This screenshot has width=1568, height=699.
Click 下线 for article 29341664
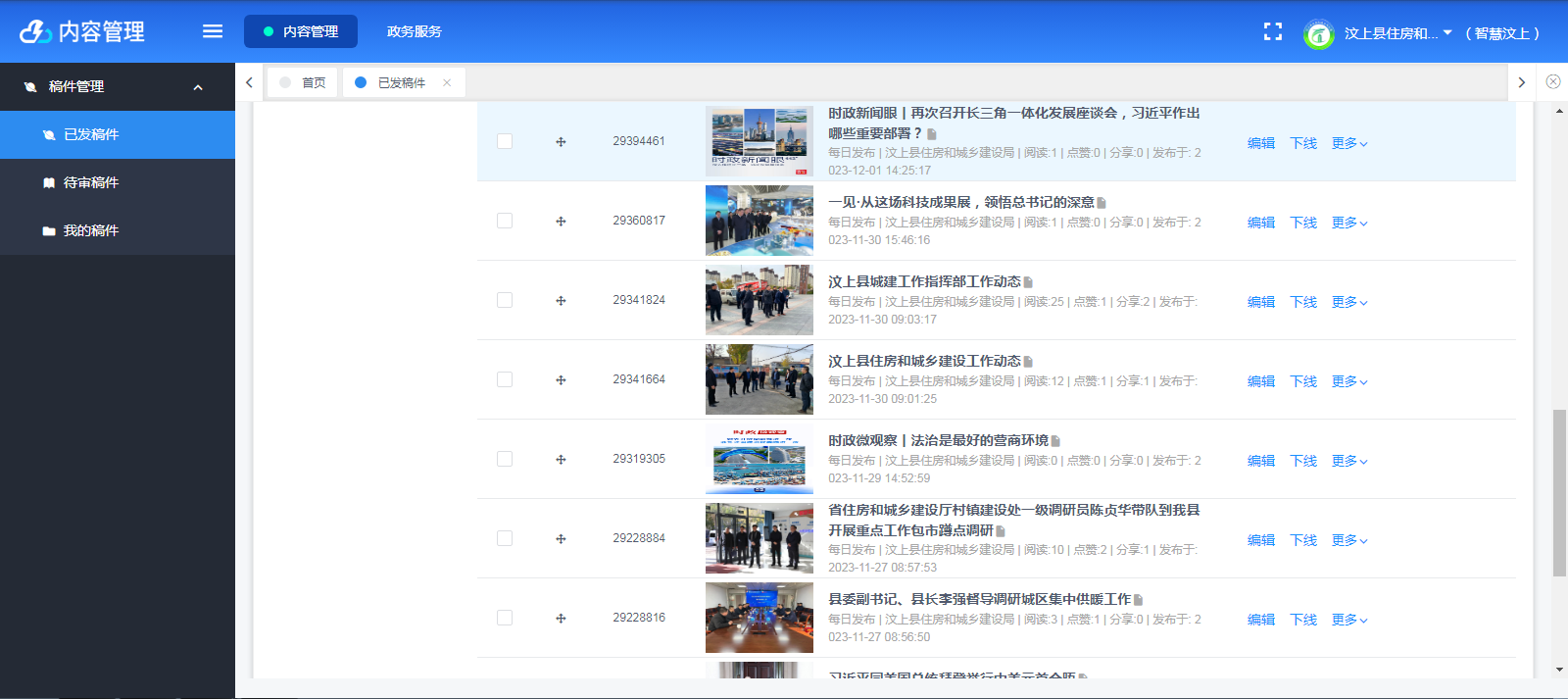(1303, 381)
